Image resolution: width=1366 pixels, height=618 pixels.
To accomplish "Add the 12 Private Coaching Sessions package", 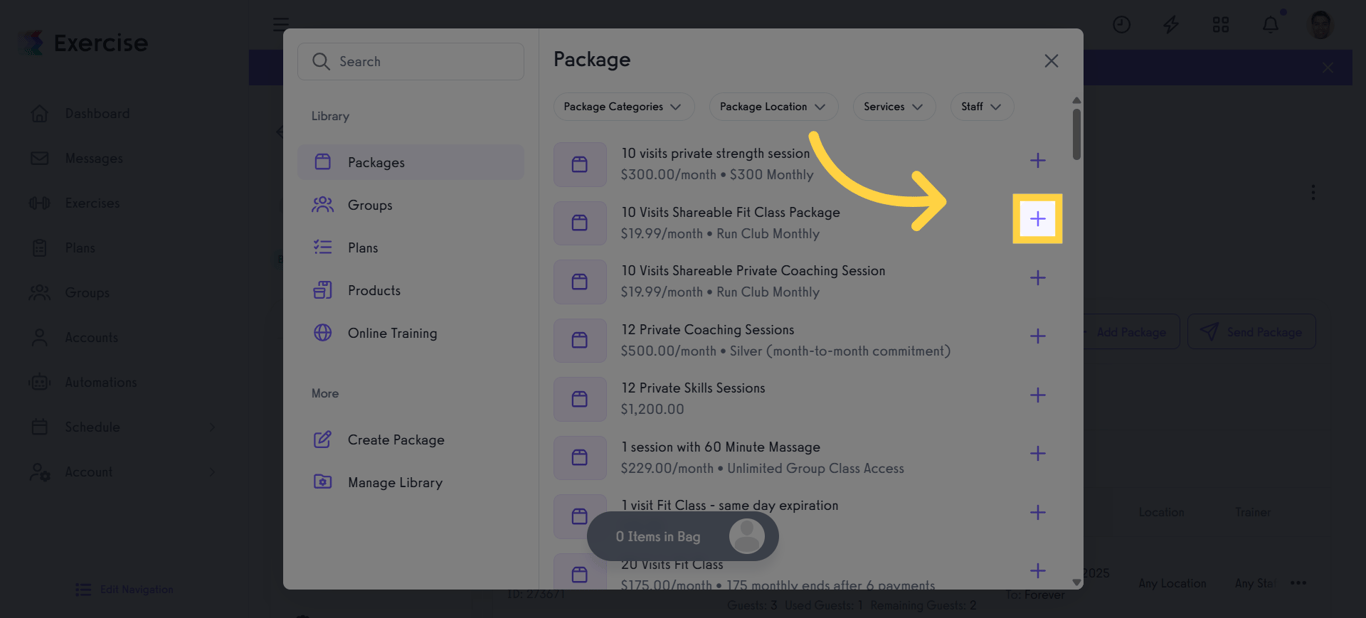I will coord(1037,336).
